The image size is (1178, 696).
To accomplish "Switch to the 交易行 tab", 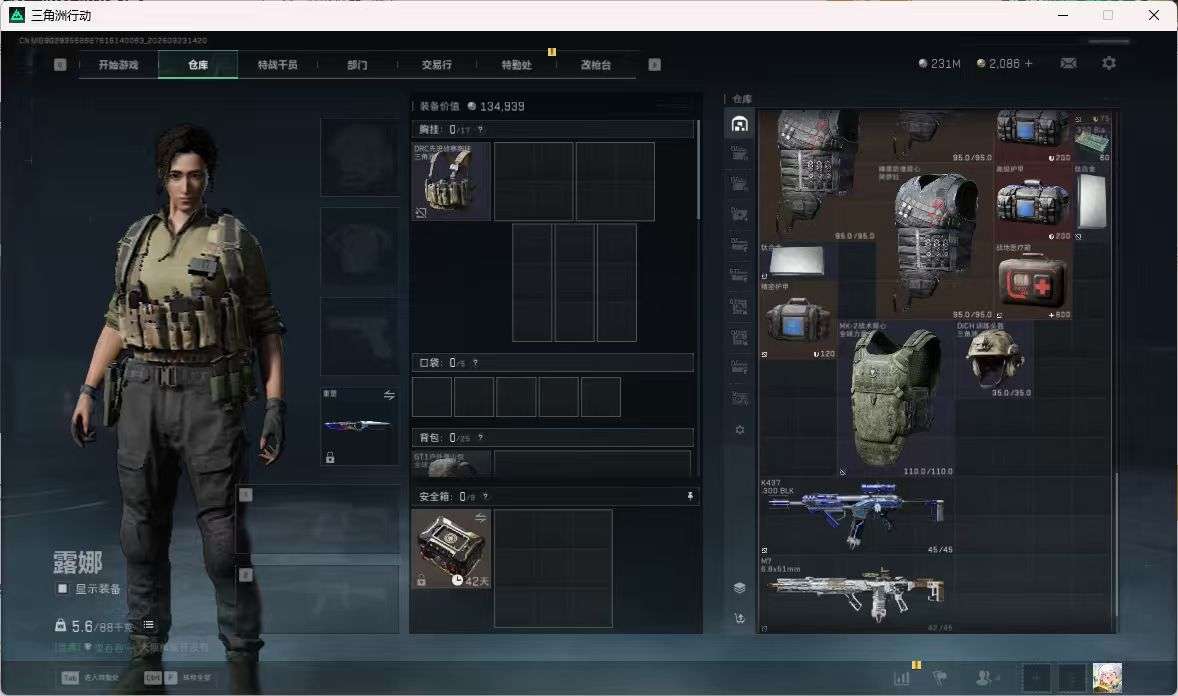I will coord(436,65).
